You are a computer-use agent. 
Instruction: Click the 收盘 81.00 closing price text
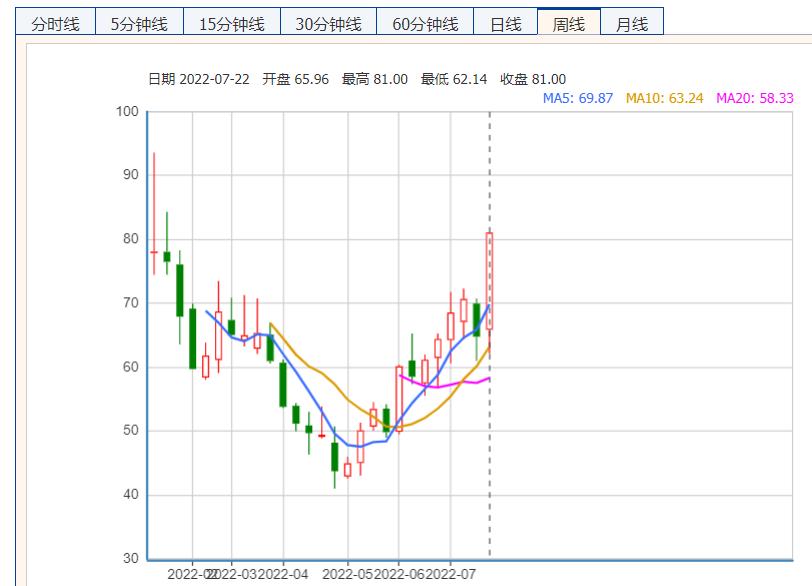click(533, 79)
